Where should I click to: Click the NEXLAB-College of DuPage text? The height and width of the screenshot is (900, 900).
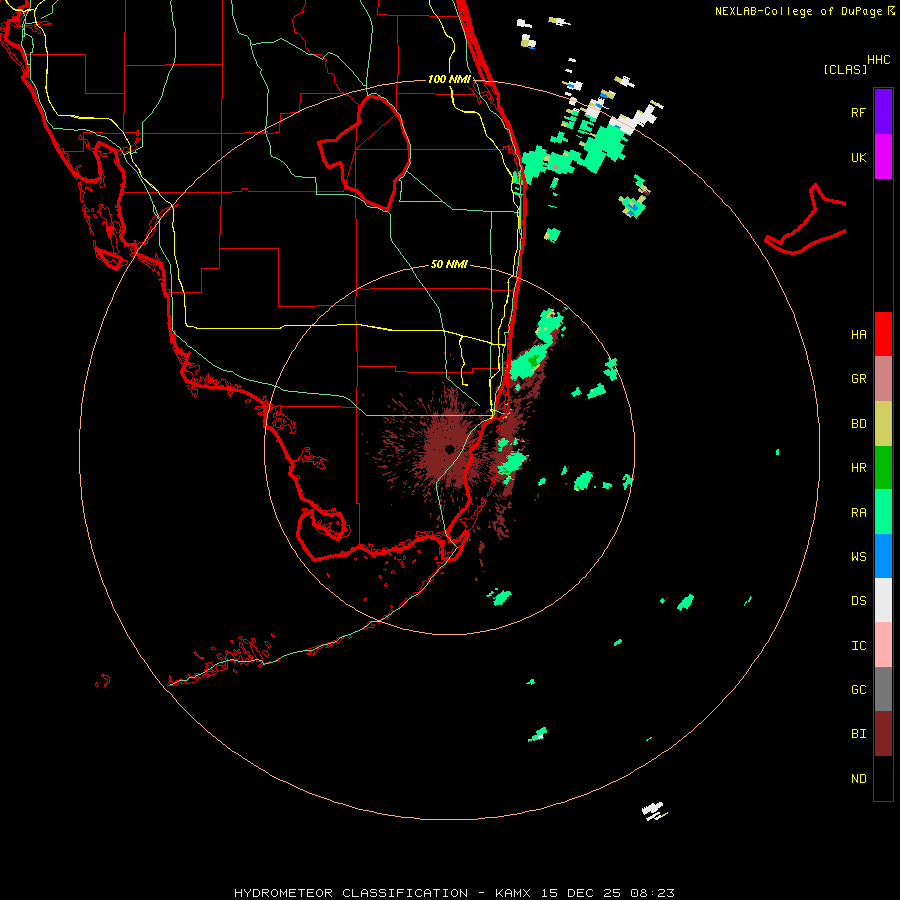pos(800,11)
